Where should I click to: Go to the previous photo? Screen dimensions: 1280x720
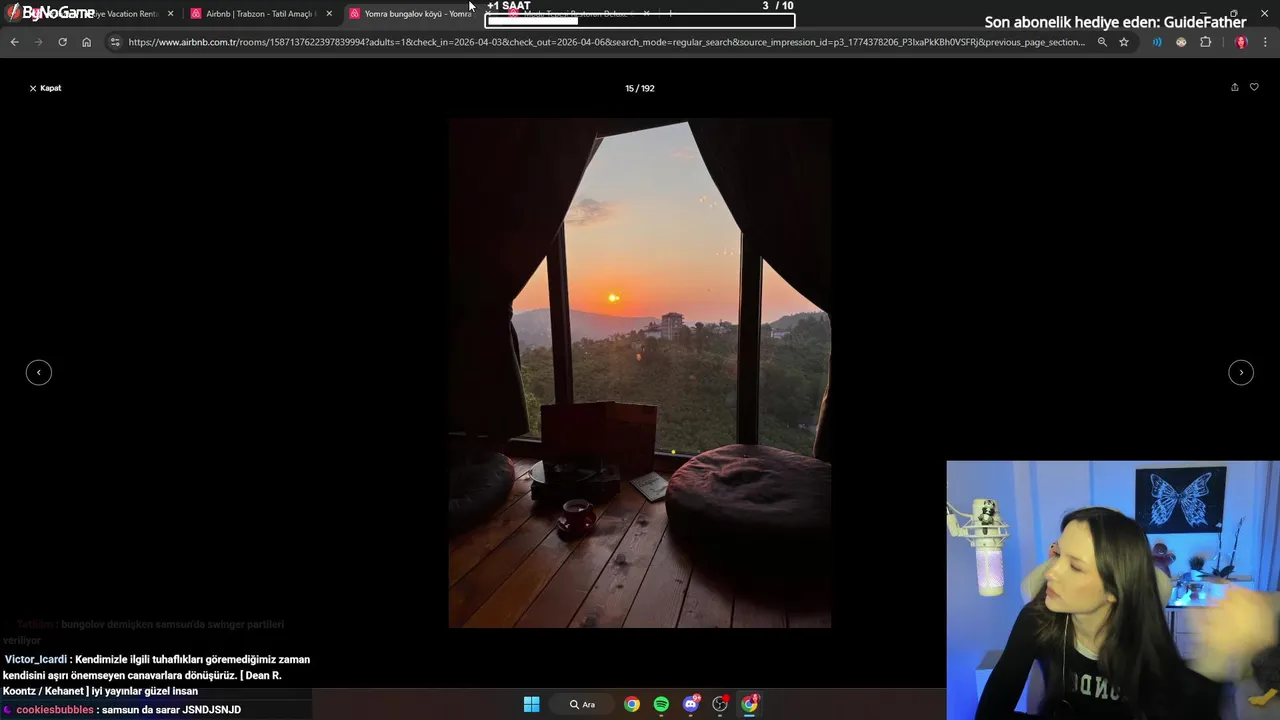38,372
